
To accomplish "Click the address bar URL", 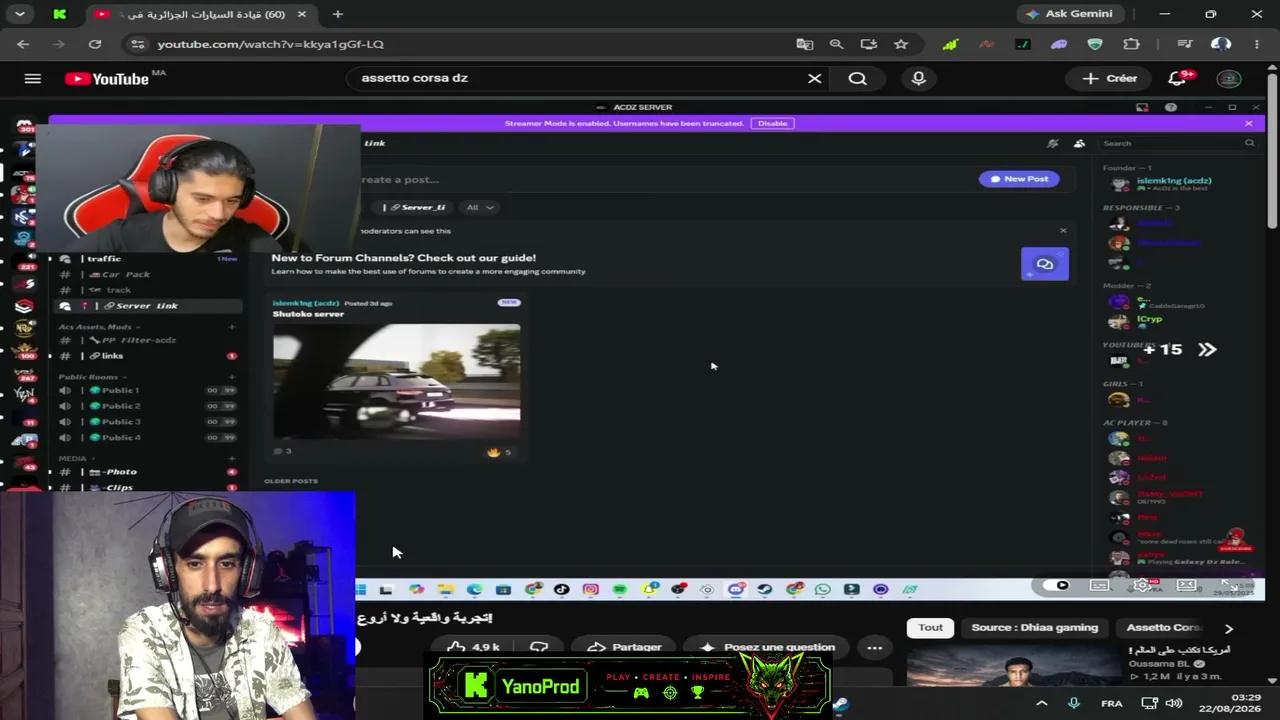I will [x=270, y=44].
